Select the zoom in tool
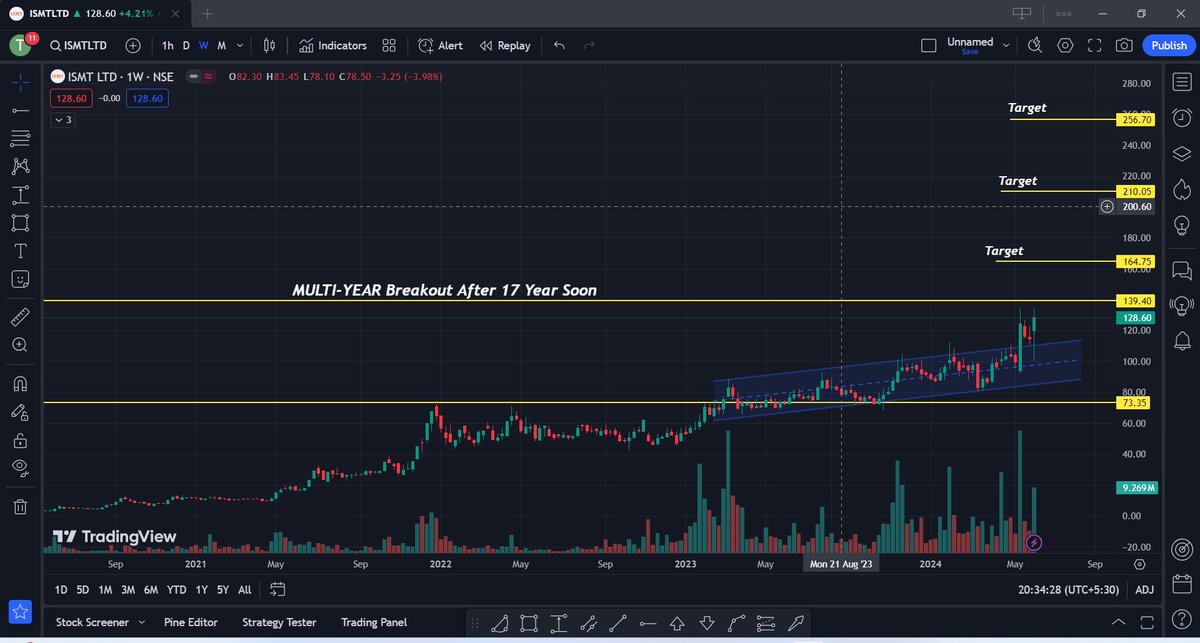This screenshot has height=643, width=1200. click(x=21, y=345)
